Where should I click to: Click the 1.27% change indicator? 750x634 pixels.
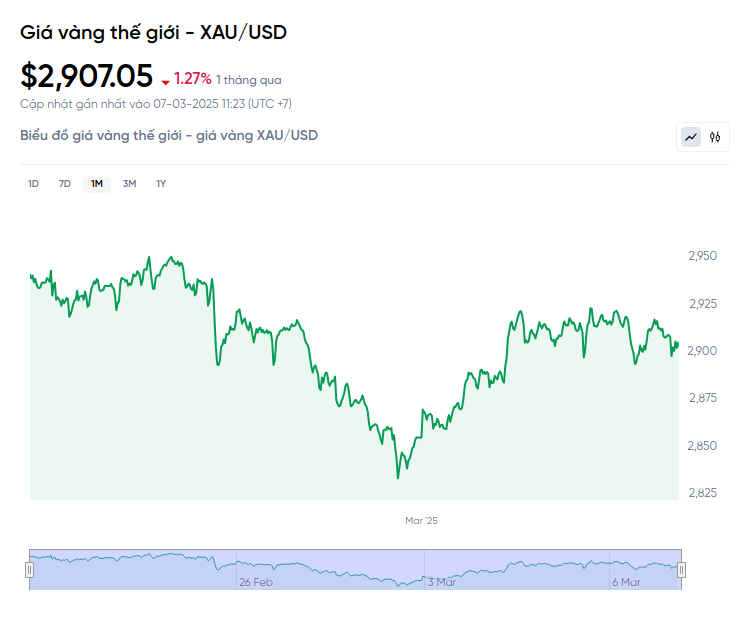[x=192, y=78]
